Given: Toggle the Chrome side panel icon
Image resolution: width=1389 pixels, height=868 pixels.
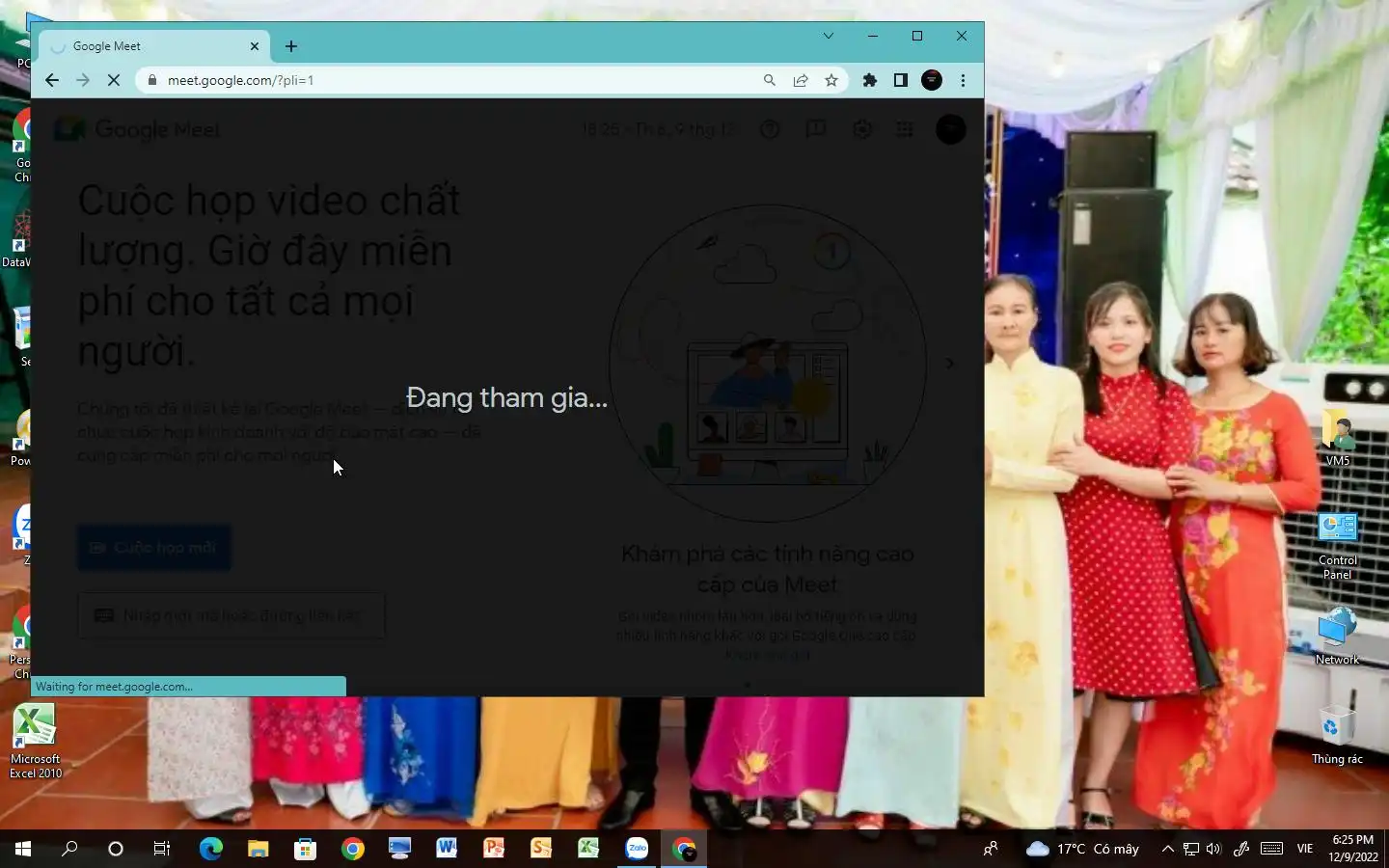Looking at the screenshot, I should 901,80.
